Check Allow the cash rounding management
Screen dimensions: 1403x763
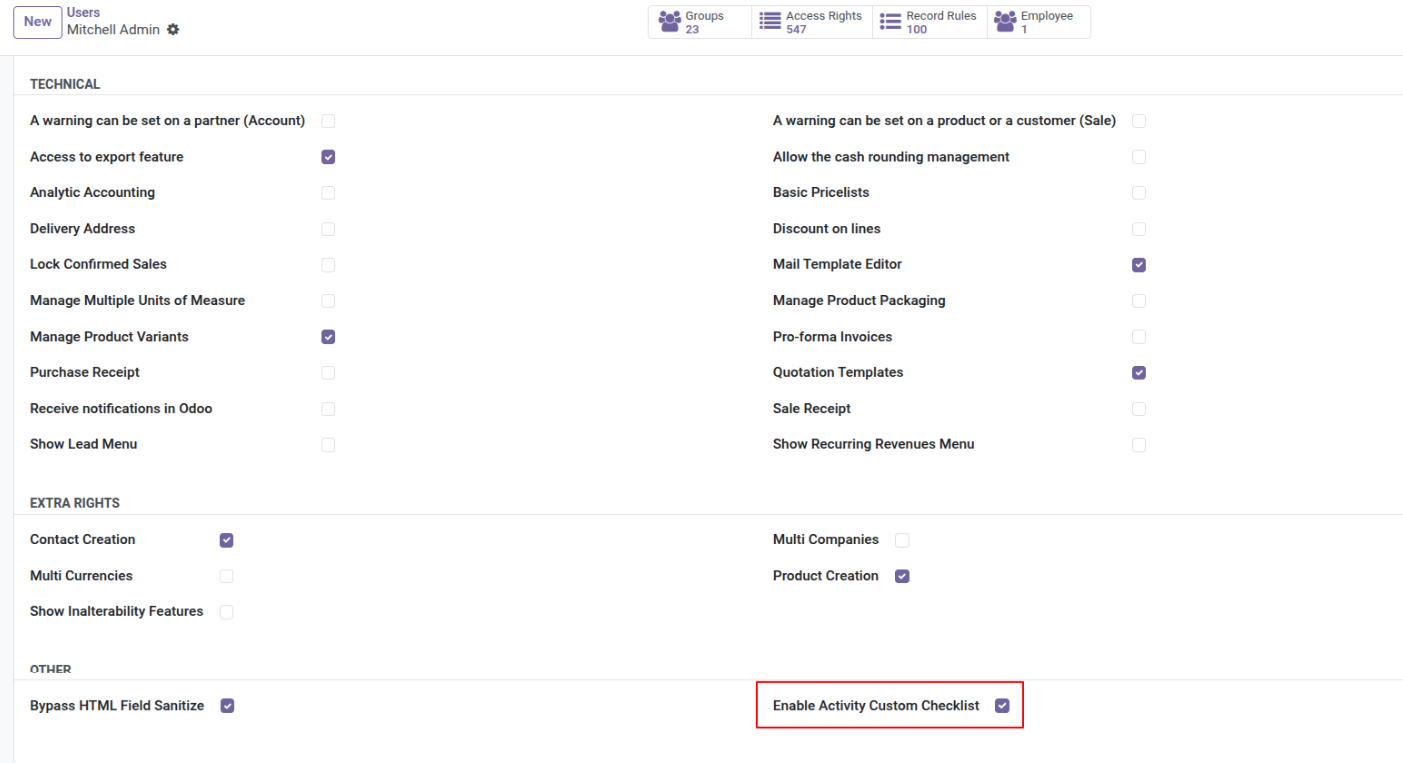pos(1139,157)
